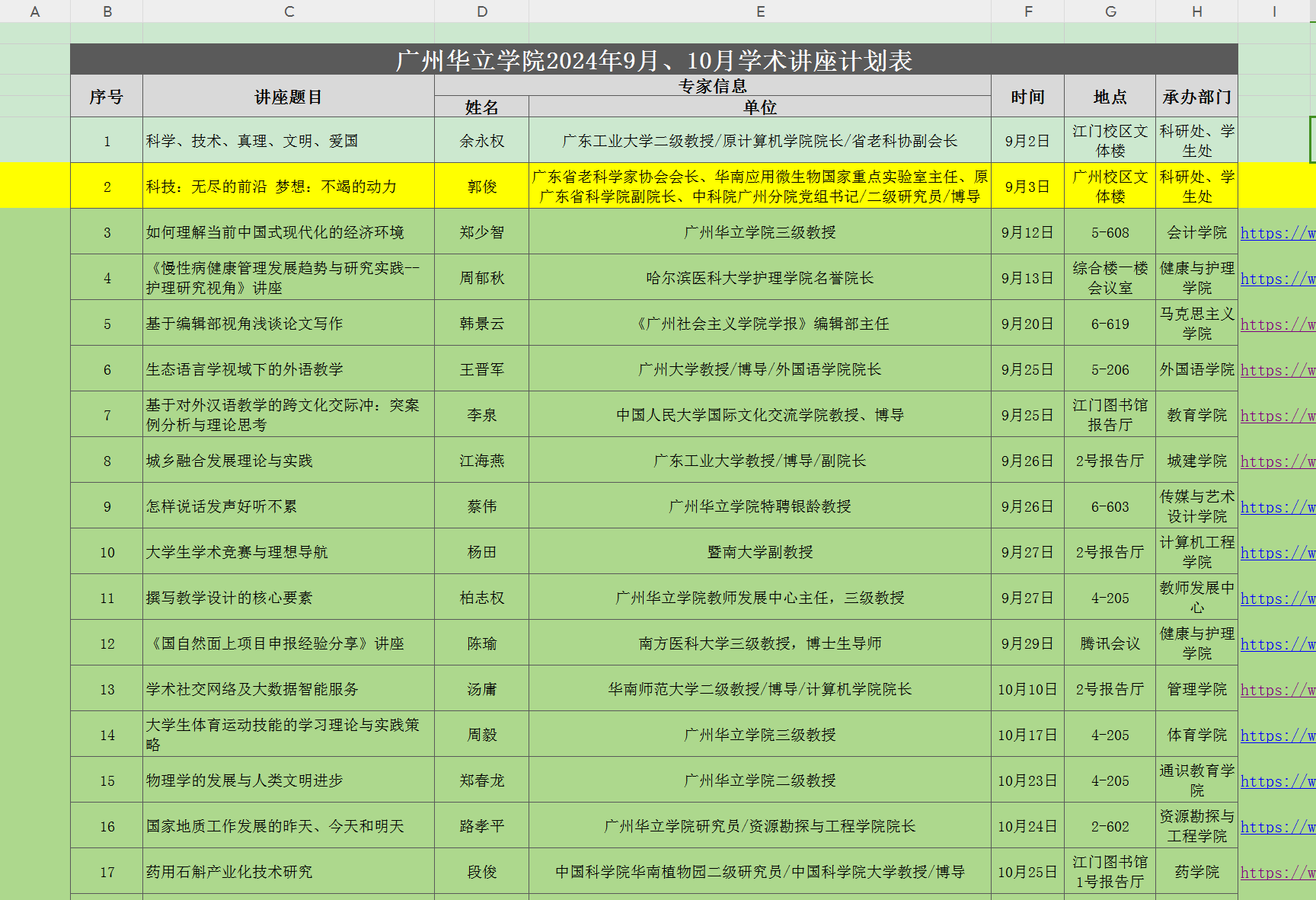Select the speaker name cell 郭俊
The height and width of the screenshot is (900, 1316).
coord(481,187)
